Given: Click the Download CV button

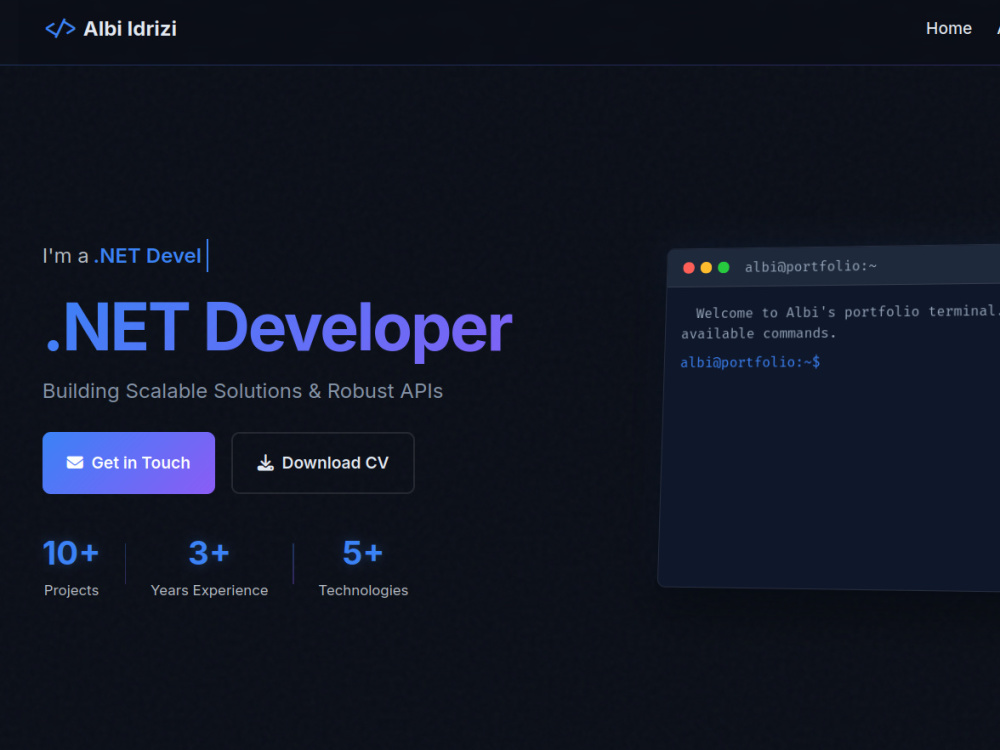Looking at the screenshot, I should click(323, 462).
